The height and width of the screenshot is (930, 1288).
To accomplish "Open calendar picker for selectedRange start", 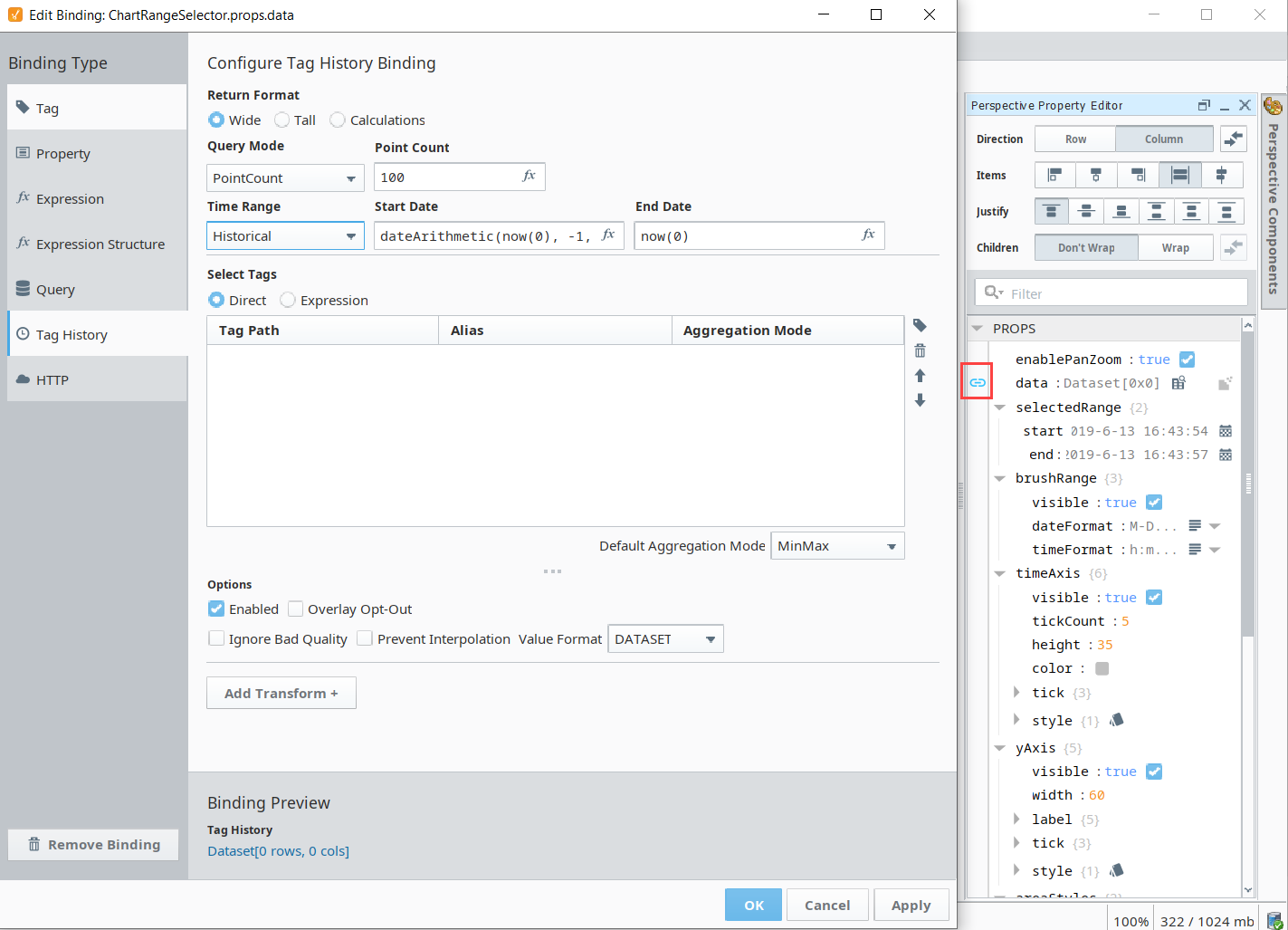I will tap(1226, 431).
